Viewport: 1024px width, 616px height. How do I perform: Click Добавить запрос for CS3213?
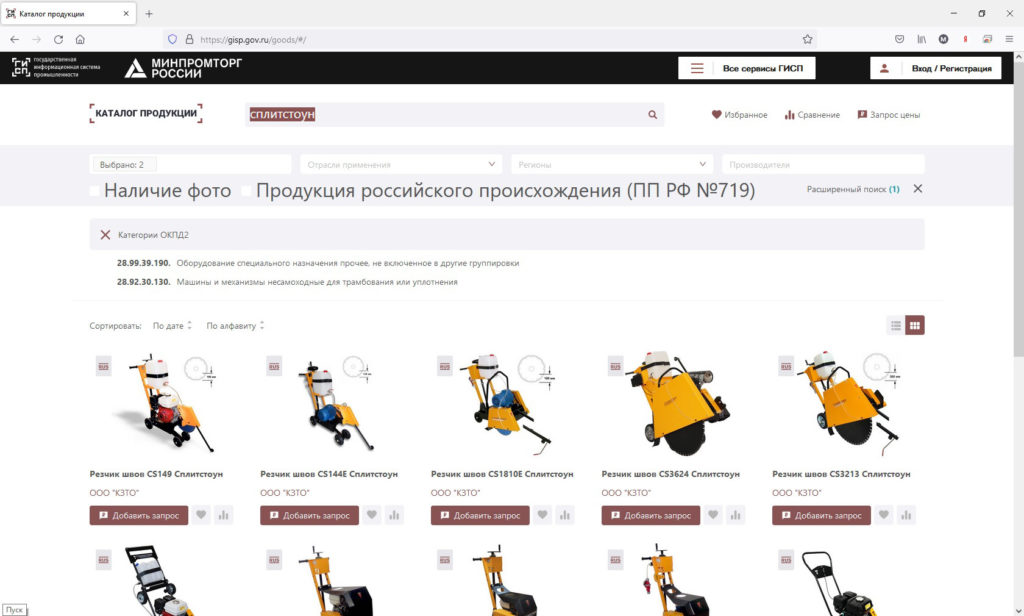click(821, 515)
